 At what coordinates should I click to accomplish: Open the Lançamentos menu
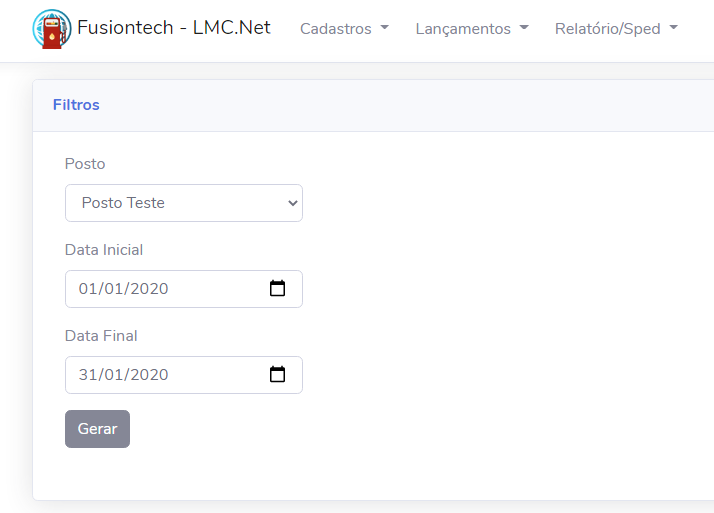(x=472, y=29)
